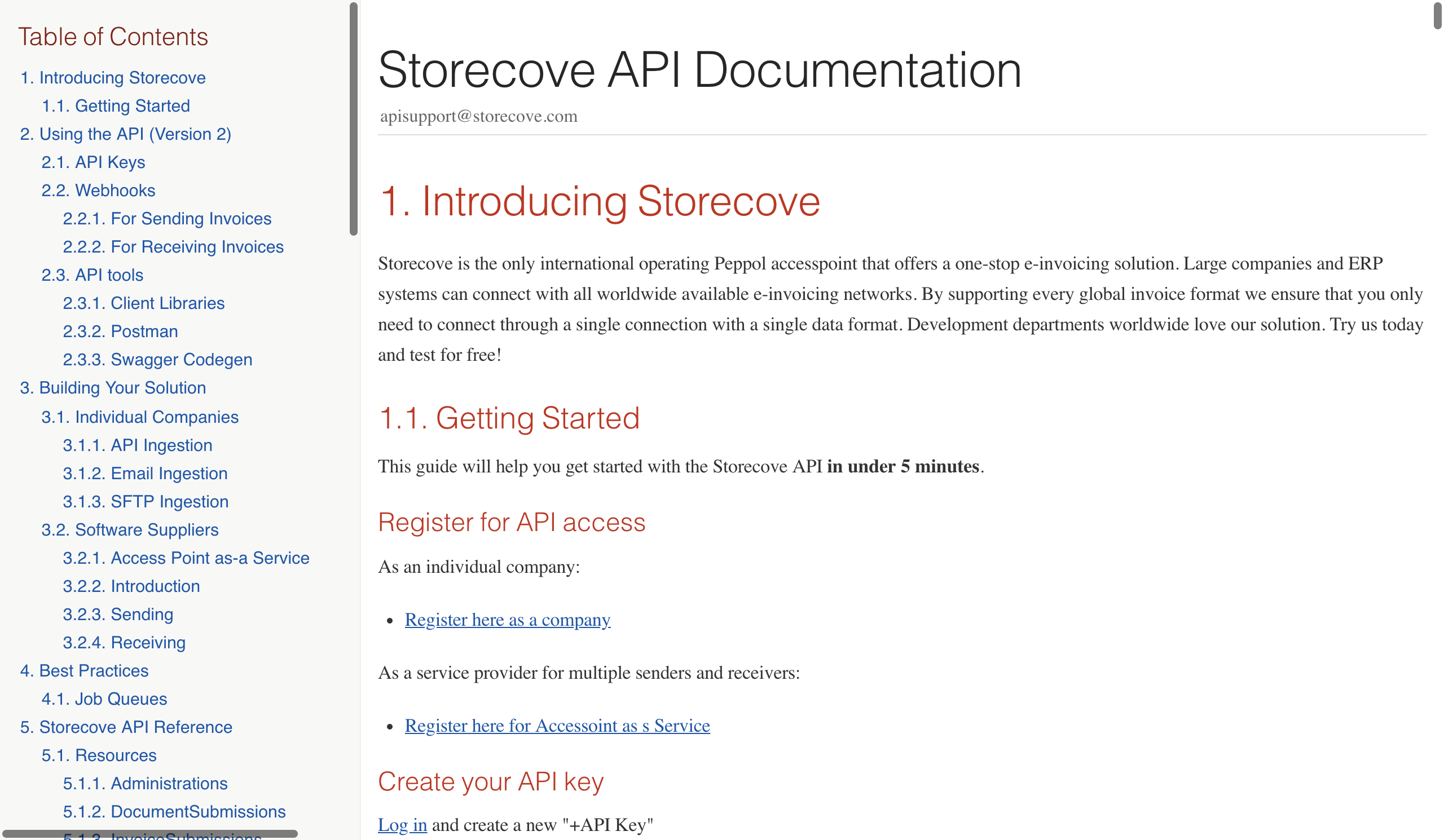Screen dimensions: 1444x840
Task: Follow 'Register here for Accessoint as s Service'
Action: tap(557, 726)
